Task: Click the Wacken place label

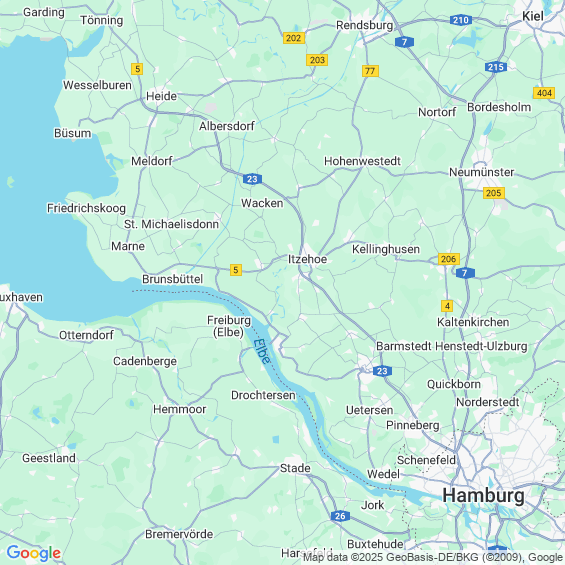Action: pyautogui.click(x=262, y=203)
